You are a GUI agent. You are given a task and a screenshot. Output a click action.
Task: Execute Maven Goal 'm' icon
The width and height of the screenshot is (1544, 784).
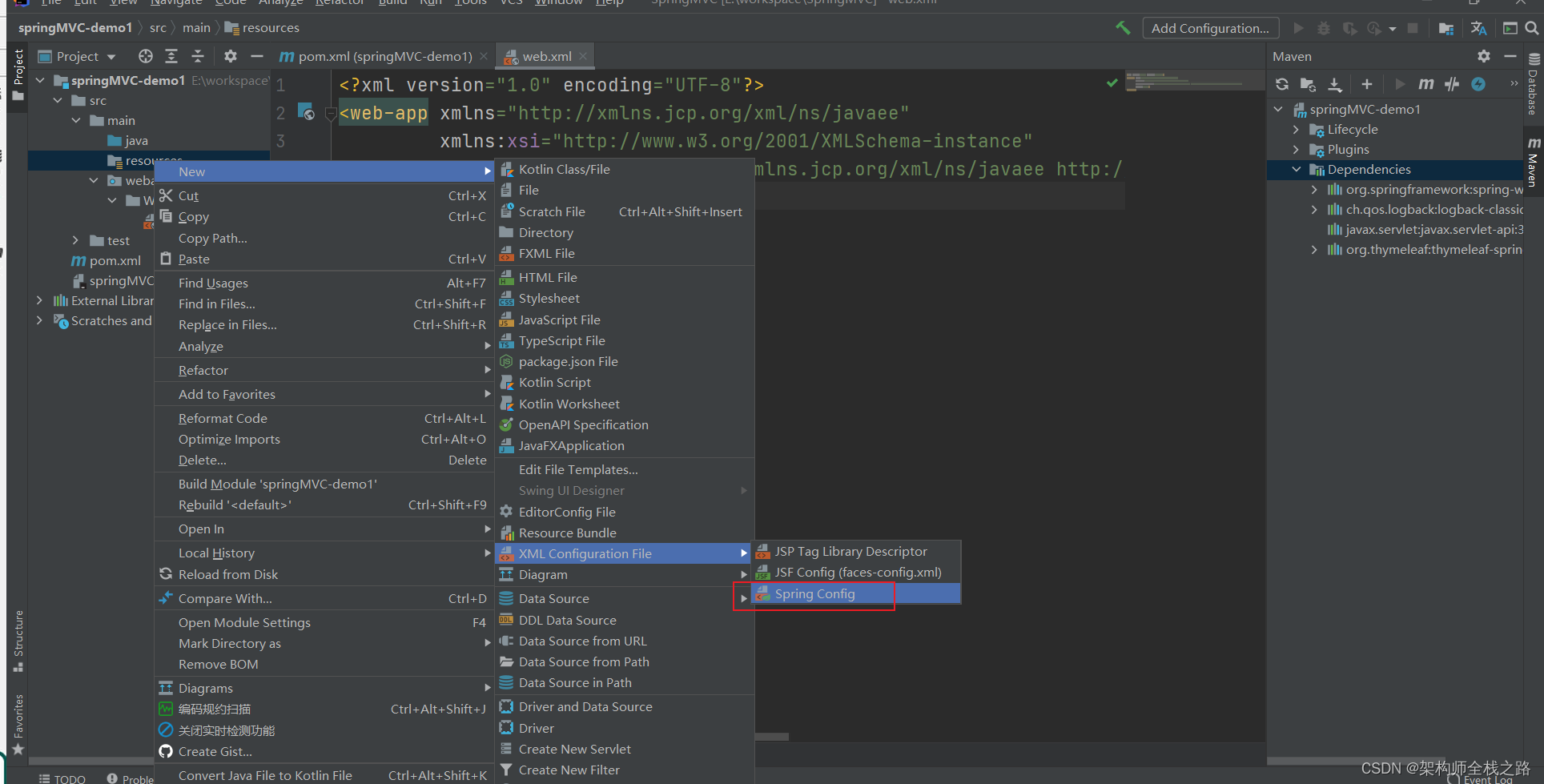pos(1426,84)
